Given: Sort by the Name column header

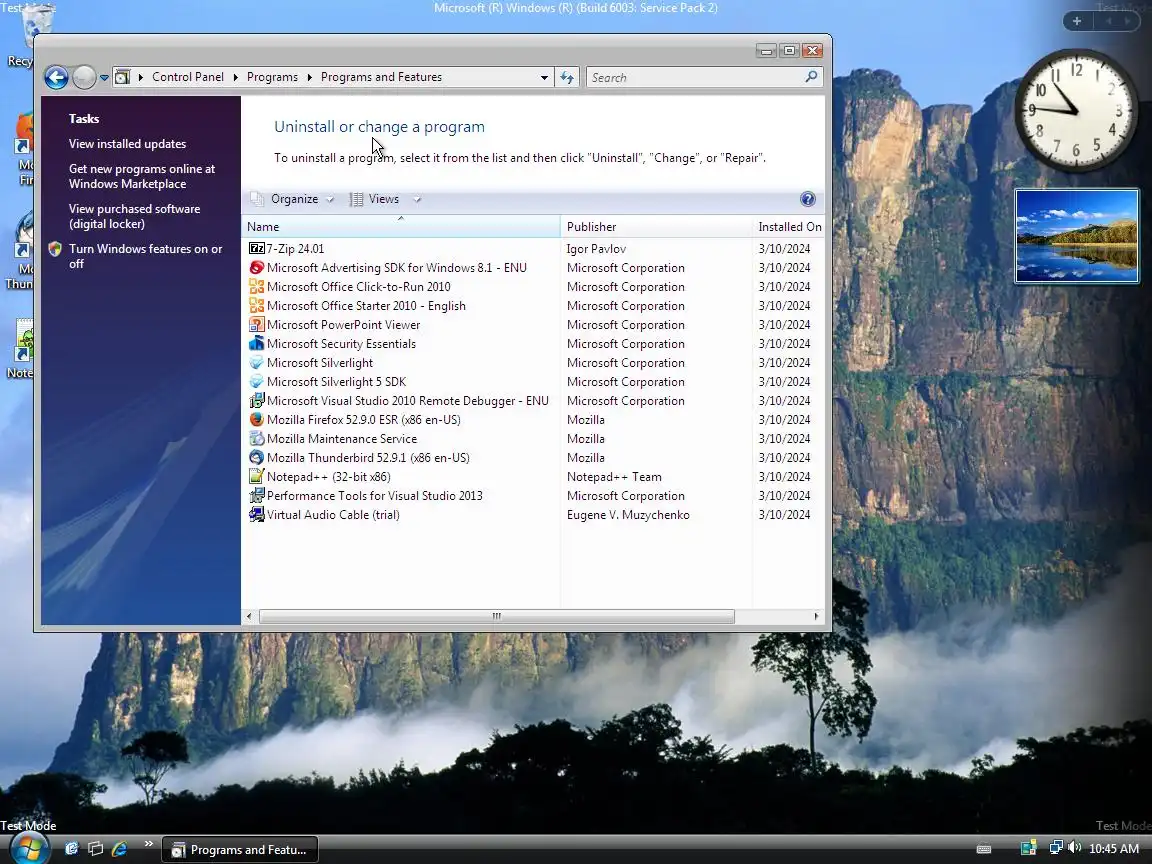Looking at the screenshot, I should point(400,227).
